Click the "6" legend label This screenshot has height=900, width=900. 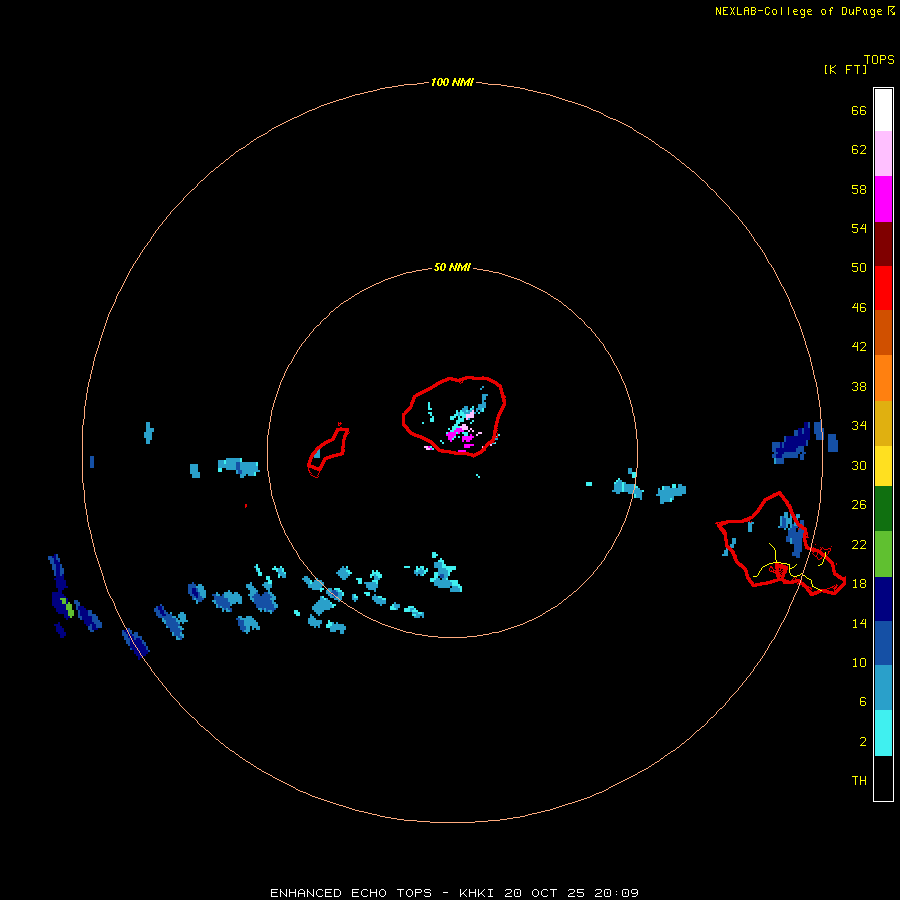[863, 702]
